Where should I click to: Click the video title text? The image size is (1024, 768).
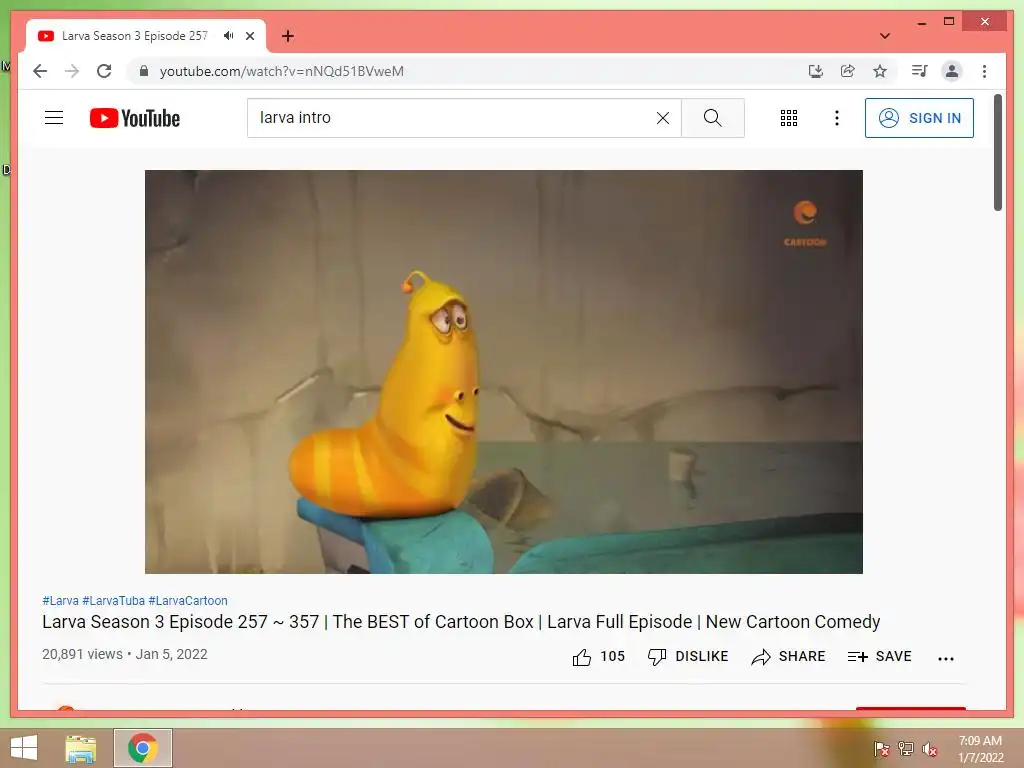tap(461, 622)
